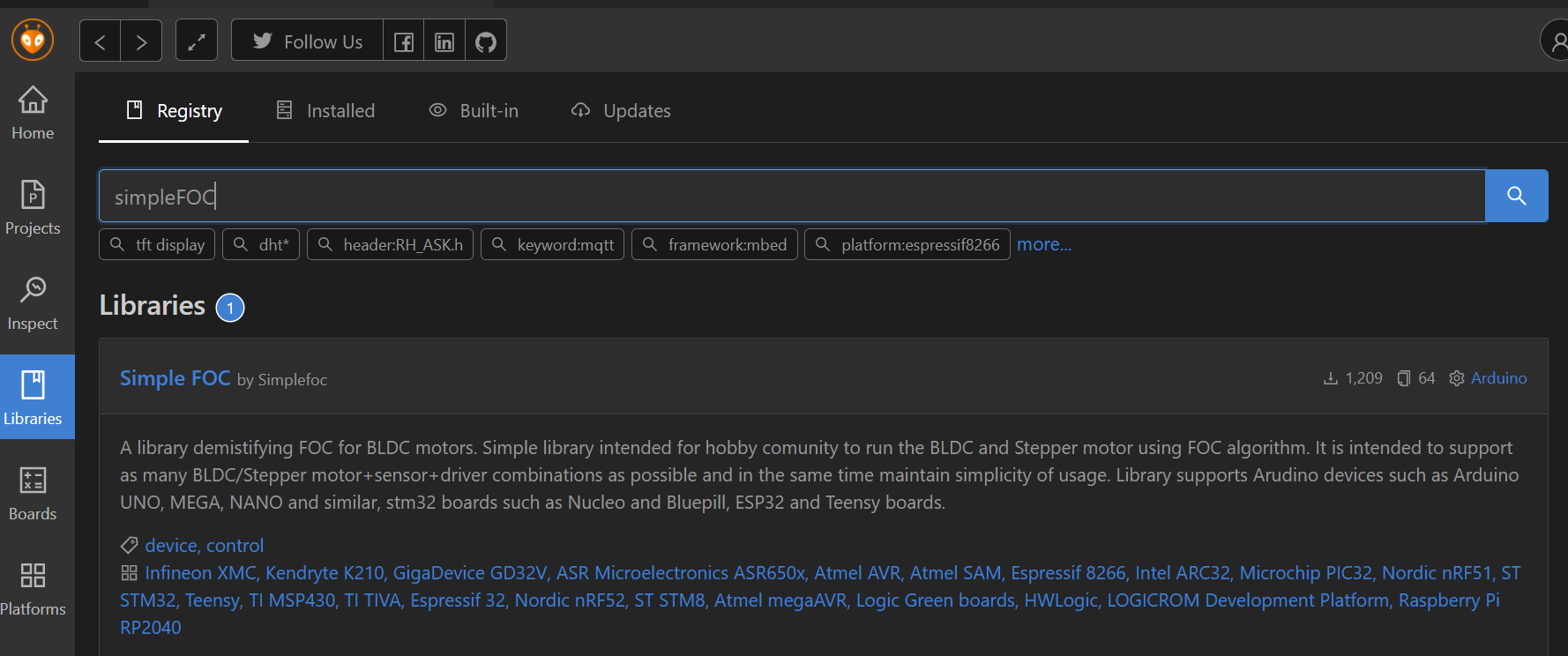This screenshot has height=656, width=1568.
Task: Open the Atmel megaAVR platform link
Action: [780, 600]
